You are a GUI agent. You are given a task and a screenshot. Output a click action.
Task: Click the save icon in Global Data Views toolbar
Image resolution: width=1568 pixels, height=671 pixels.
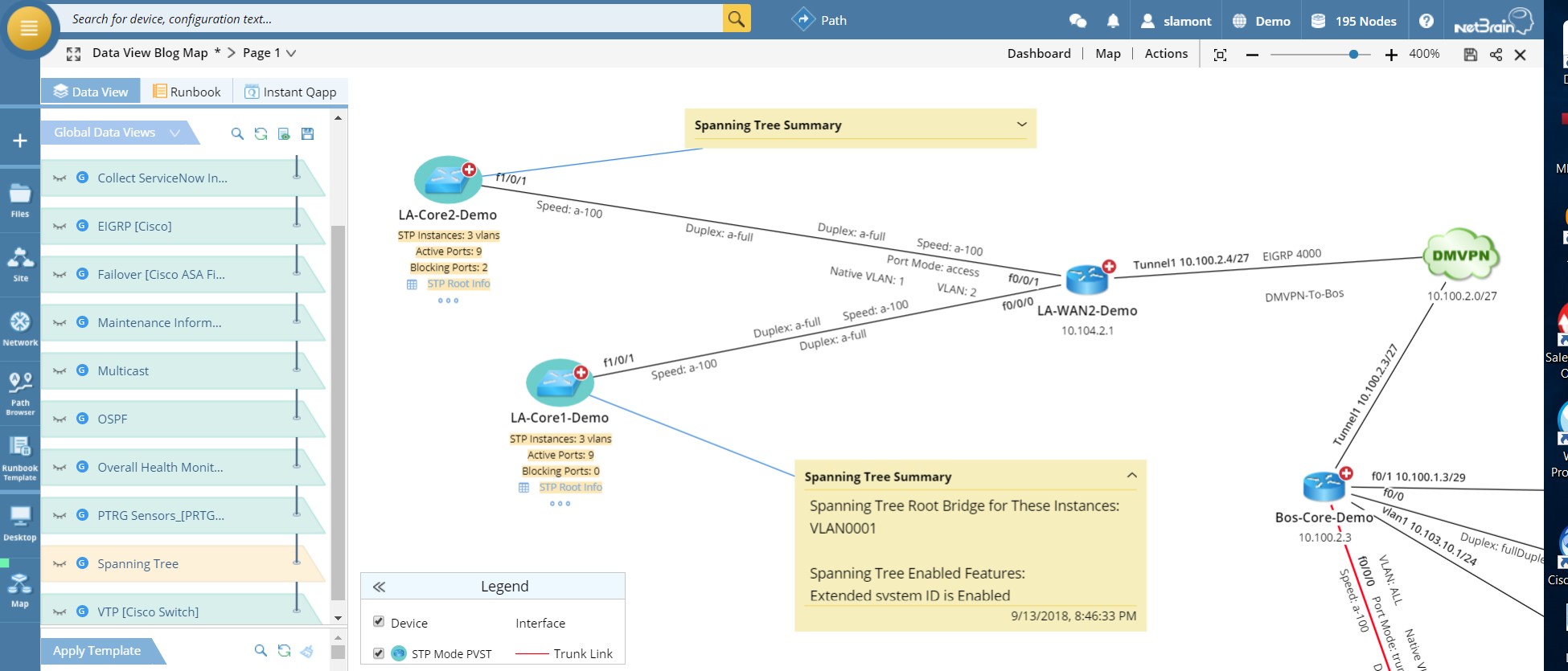pyautogui.click(x=307, y=133)
